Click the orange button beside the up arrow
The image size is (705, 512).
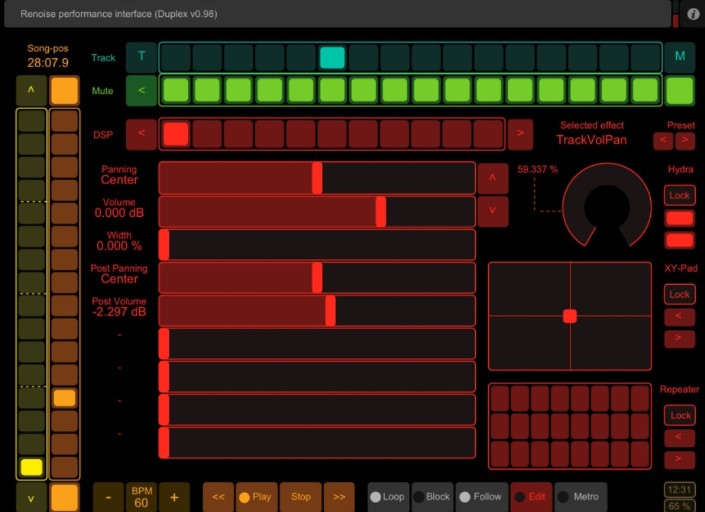(x=64, y=90)
